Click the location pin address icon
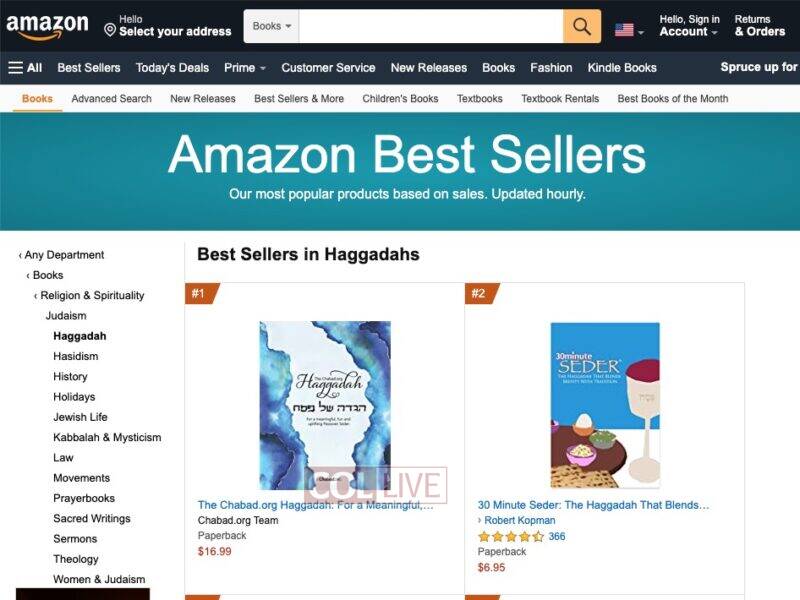The width and height of the screenshot is (800, 600). pyautogui.click(x=110, y=30)
